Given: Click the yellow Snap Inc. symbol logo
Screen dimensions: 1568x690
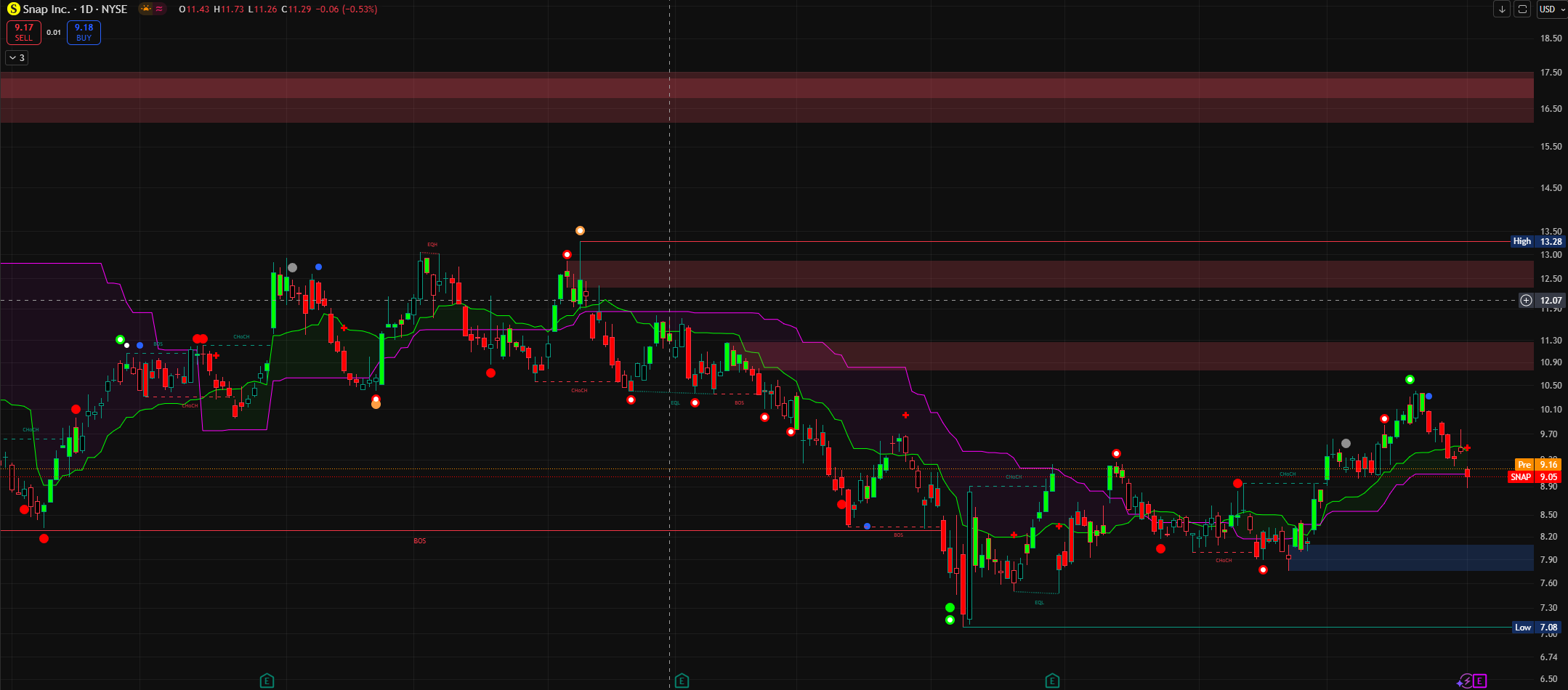Looking at the screenshot, I should 13,9.
